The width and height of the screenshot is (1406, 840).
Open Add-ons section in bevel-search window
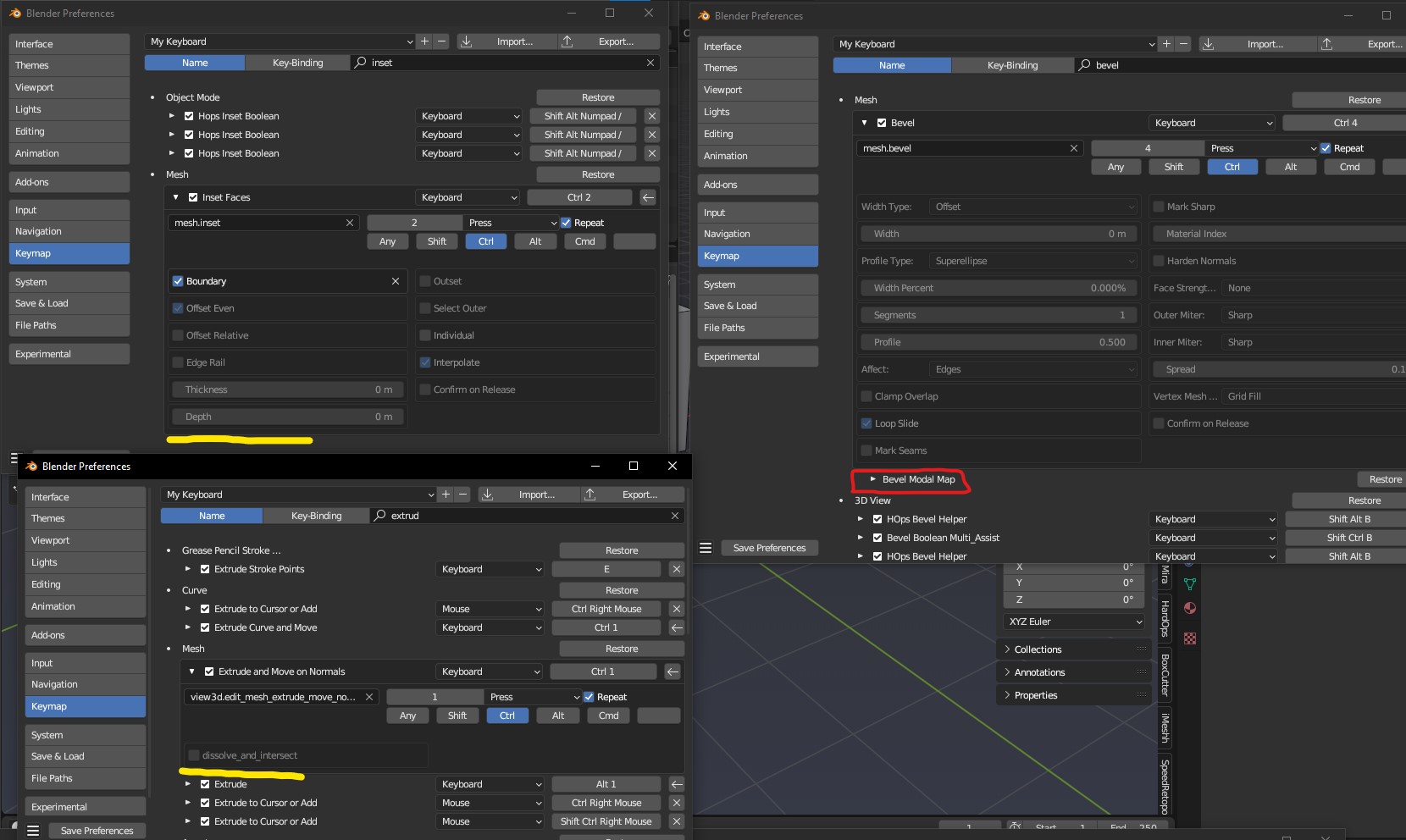pyautogui.click(x=758, y=185)
